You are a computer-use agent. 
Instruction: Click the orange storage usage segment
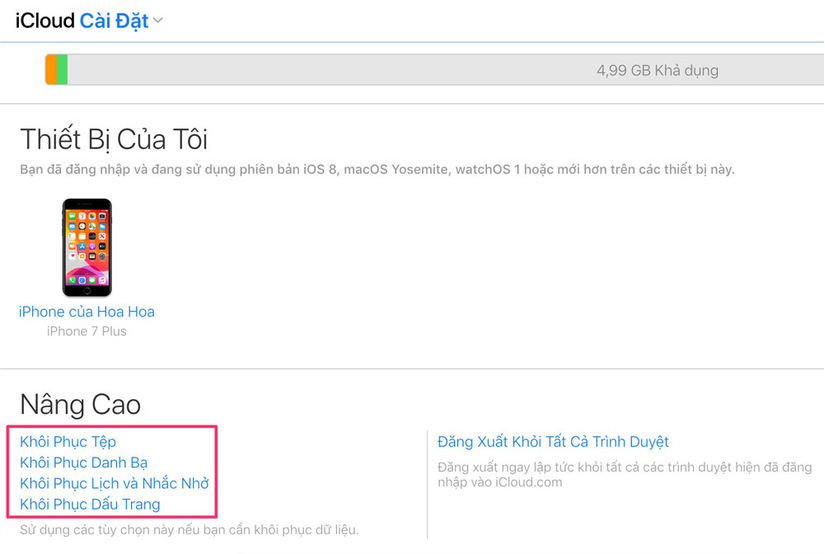(51, 70)
